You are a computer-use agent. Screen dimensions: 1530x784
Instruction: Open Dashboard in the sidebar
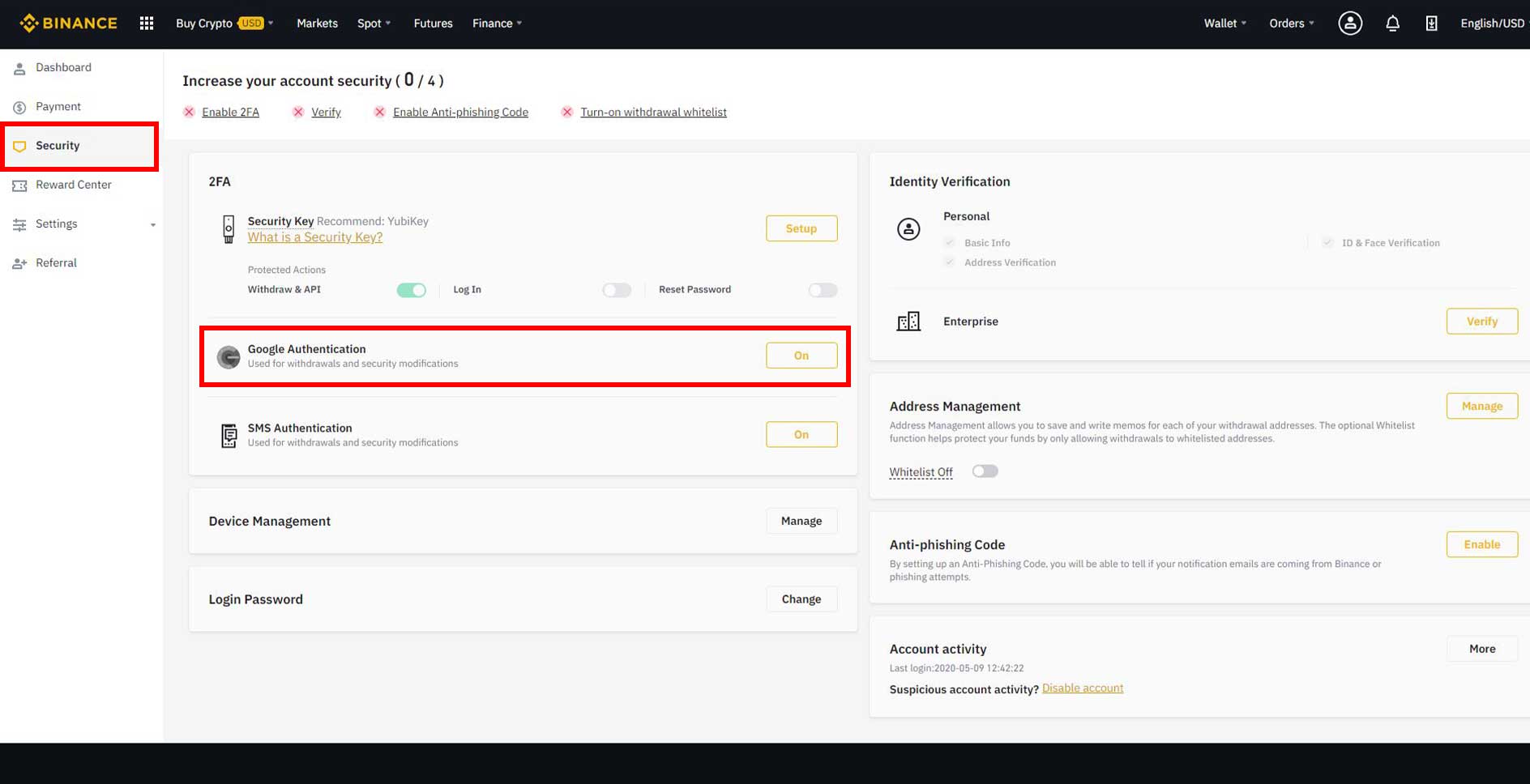point(63,67)
